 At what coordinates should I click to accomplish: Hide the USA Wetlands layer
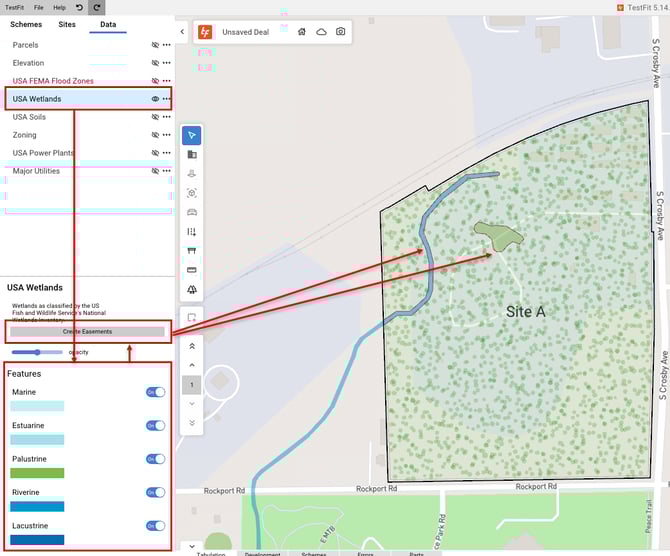tap(155, 99)
